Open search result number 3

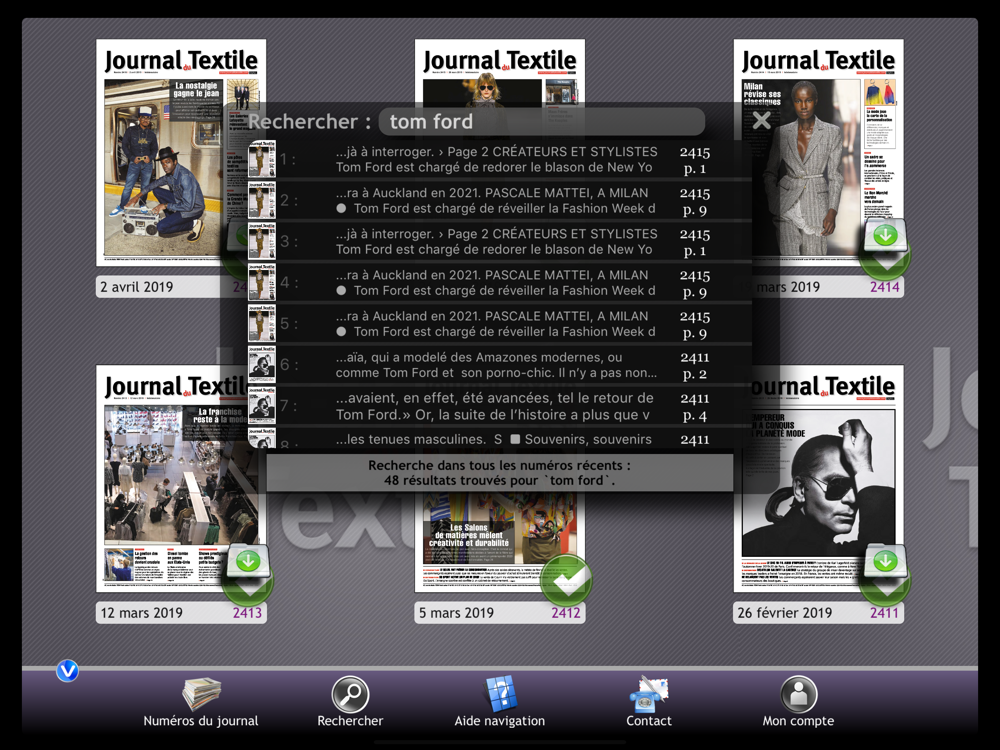499,242
